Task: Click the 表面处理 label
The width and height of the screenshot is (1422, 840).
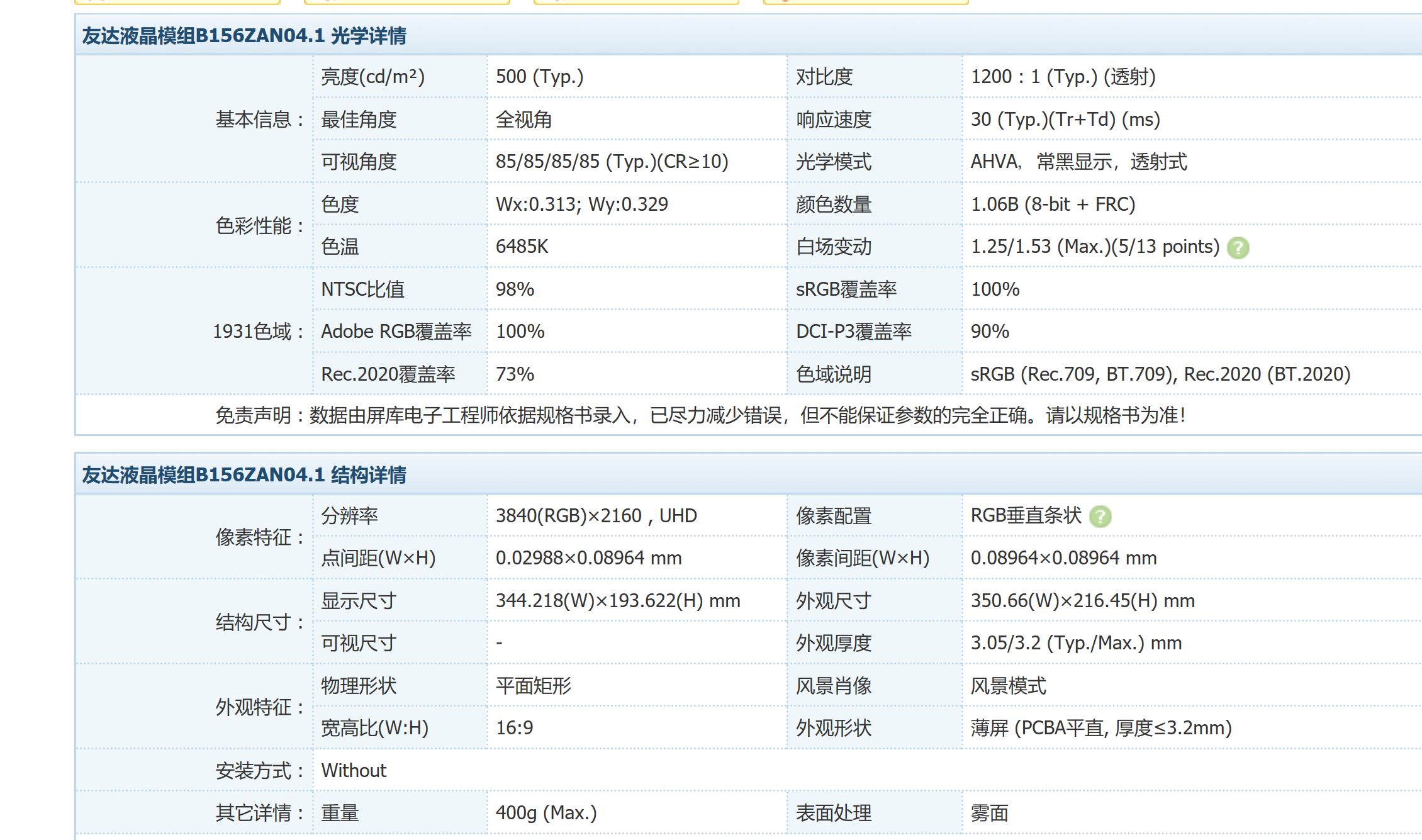Action: click(834, 813)
